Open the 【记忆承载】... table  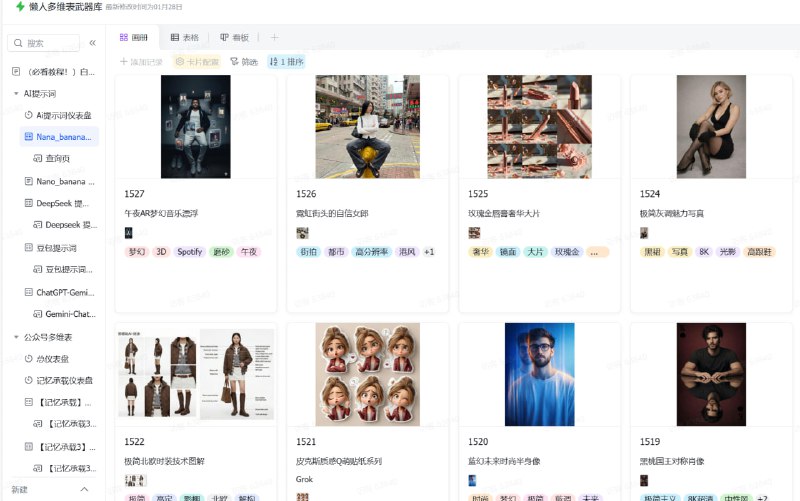coord(58,403)
